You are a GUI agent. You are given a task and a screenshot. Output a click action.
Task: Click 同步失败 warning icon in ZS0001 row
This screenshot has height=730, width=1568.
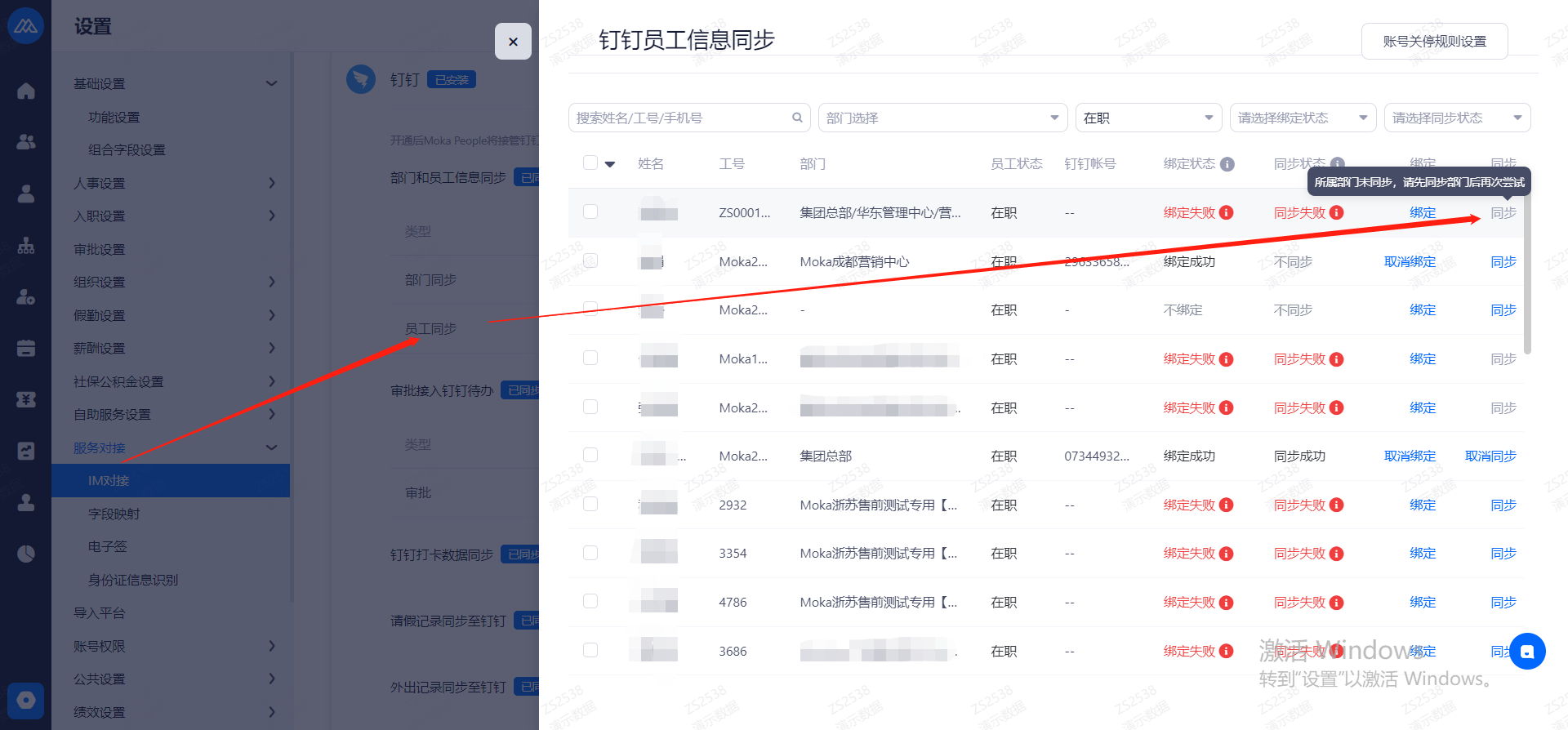1336,212
